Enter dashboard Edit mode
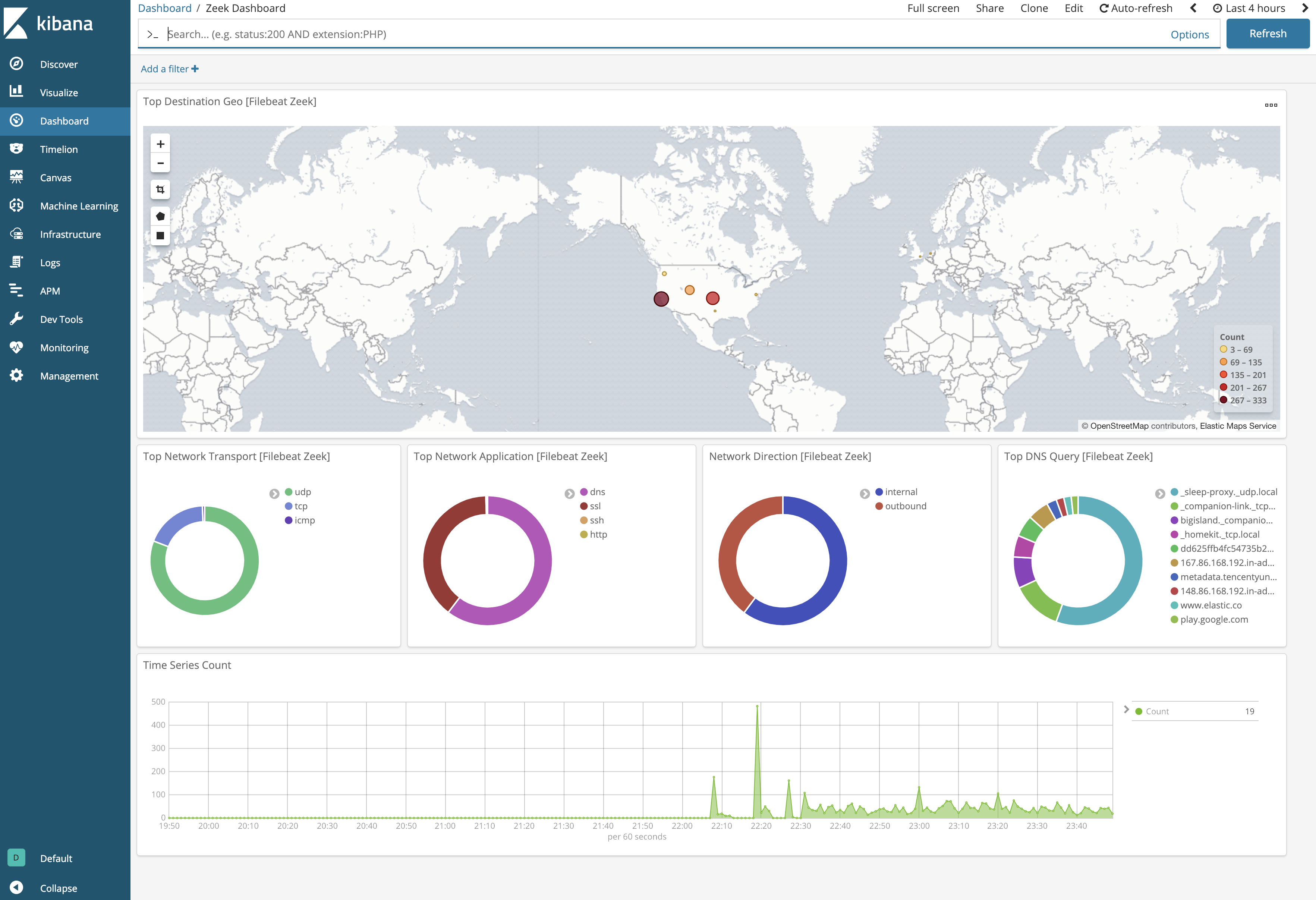The width and height of the screenshot is (1316, 900). (1073, 8)
